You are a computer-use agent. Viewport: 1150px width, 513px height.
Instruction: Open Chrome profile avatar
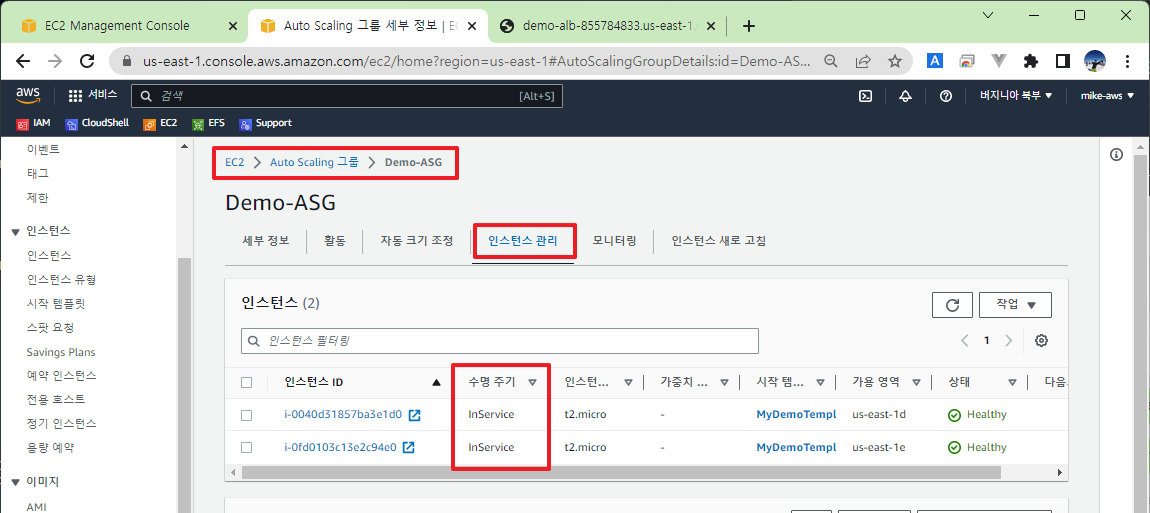point(1094,61)
